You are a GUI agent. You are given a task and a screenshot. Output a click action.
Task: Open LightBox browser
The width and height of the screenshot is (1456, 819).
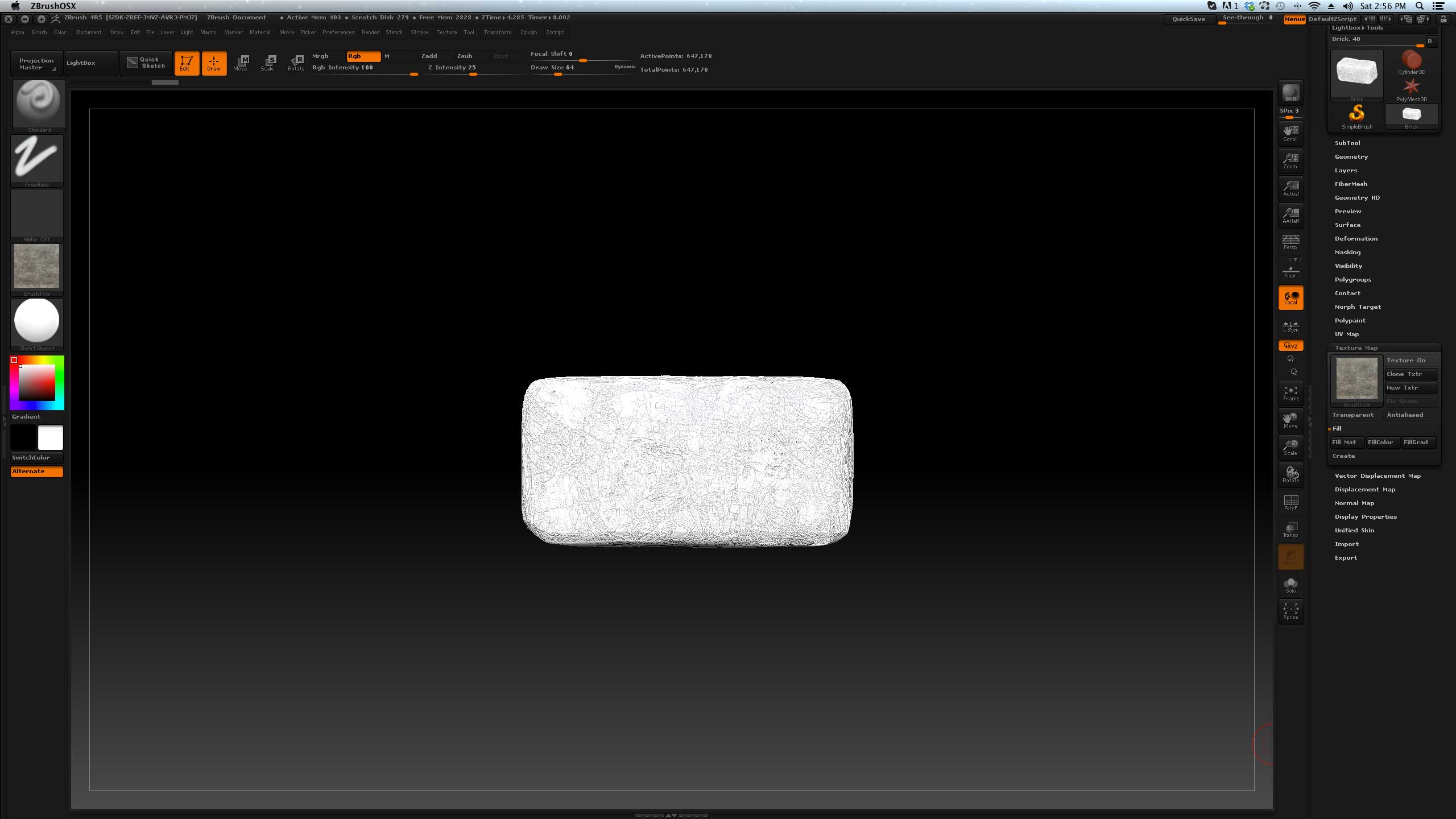[x=91, y=63]
